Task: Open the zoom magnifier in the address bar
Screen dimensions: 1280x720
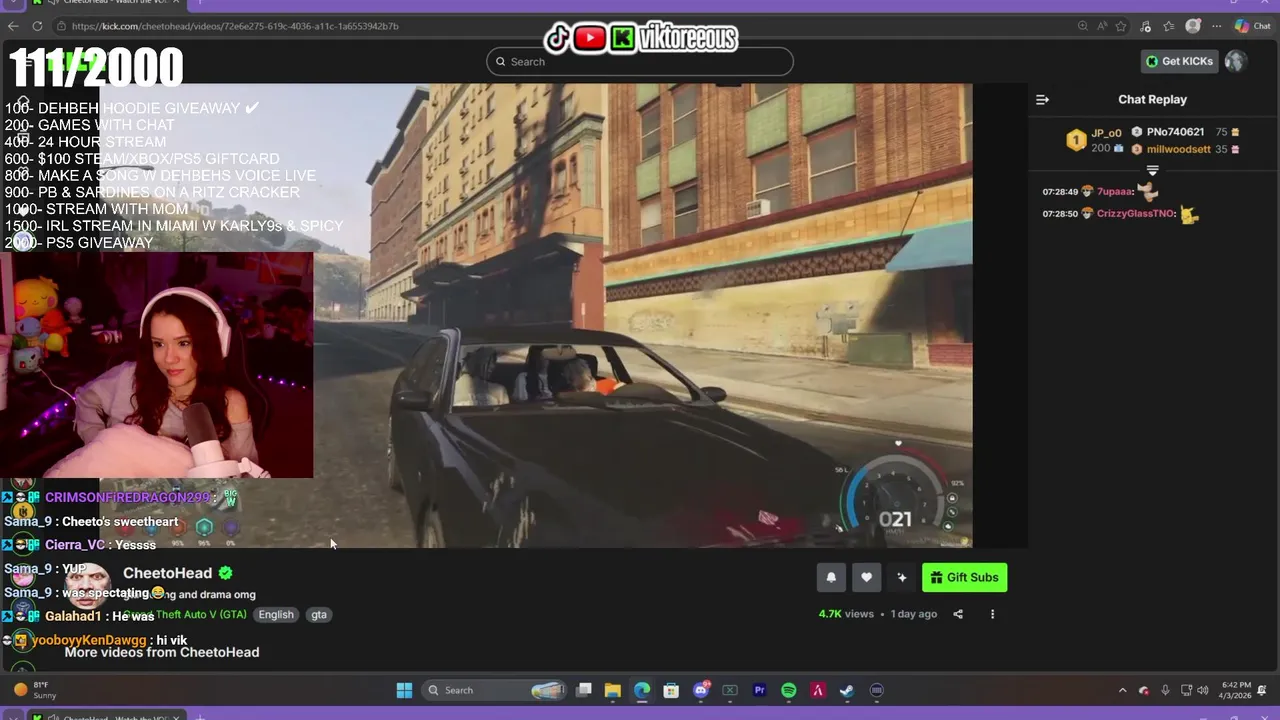Action: point(1084,26)
